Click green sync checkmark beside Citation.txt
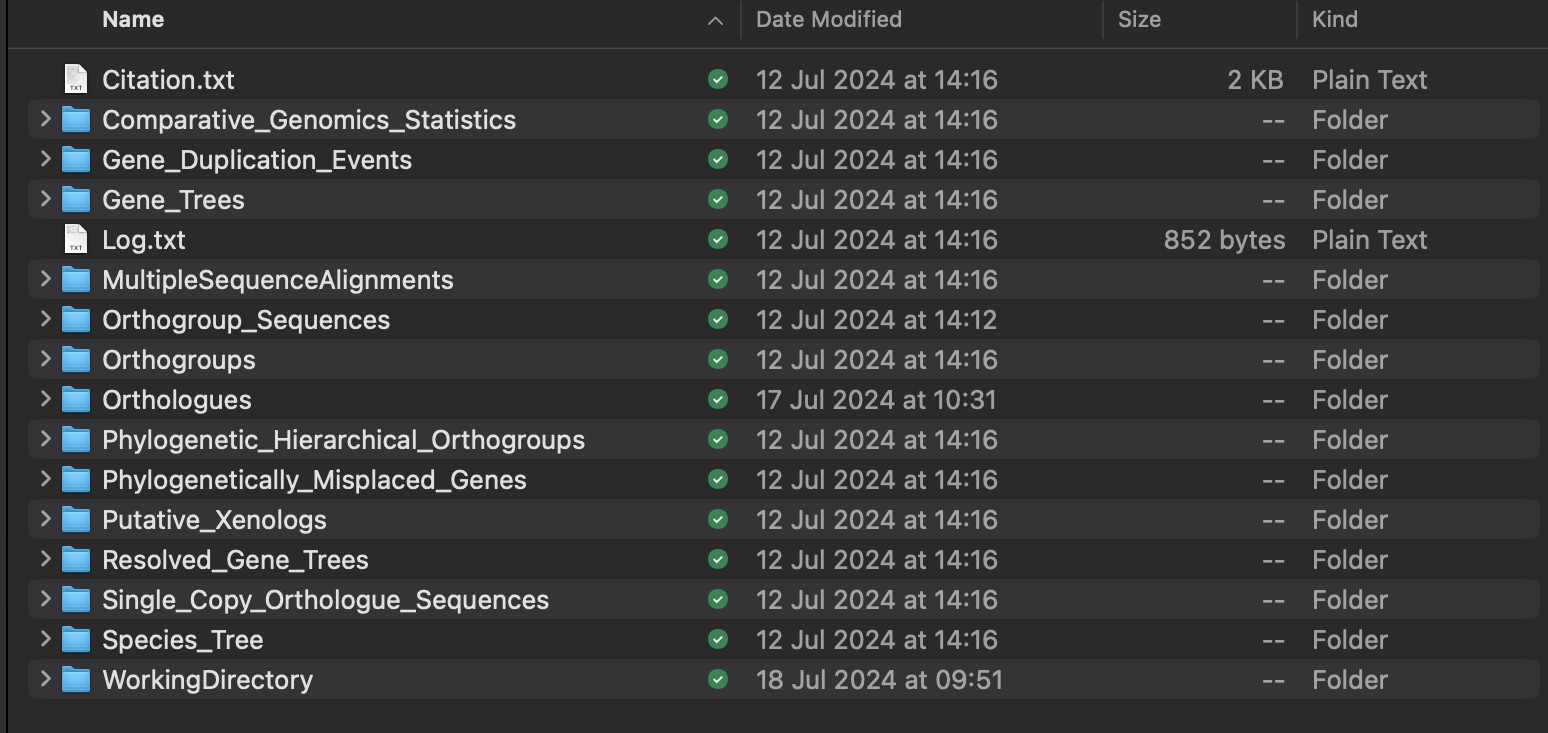The height and width of the screenshot is (733, 1548). (718, 79)
